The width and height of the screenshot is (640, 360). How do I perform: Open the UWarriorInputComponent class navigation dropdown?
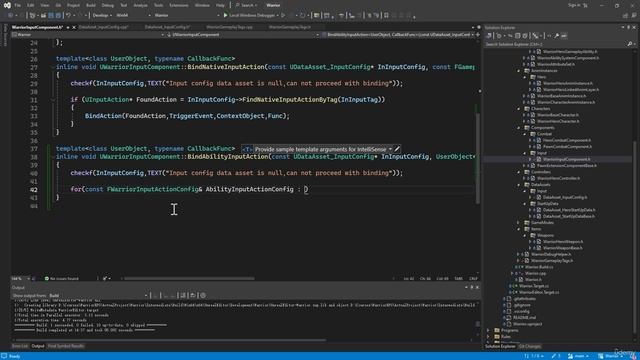(243, 35)
